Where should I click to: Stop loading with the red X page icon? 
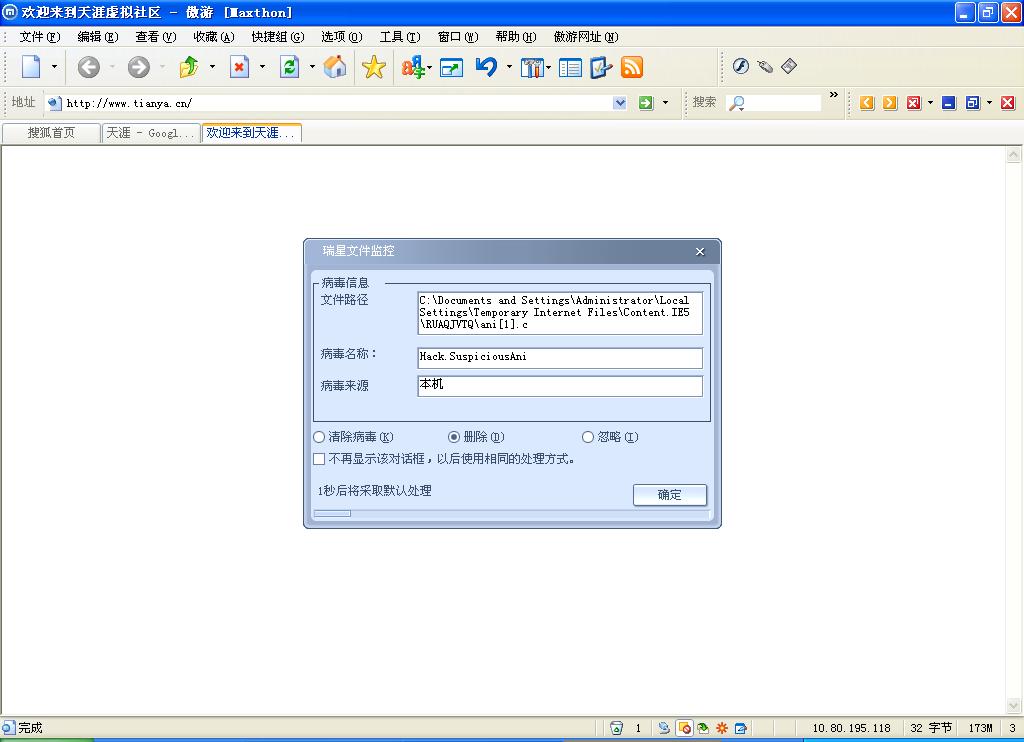click(x=240, y=67)
